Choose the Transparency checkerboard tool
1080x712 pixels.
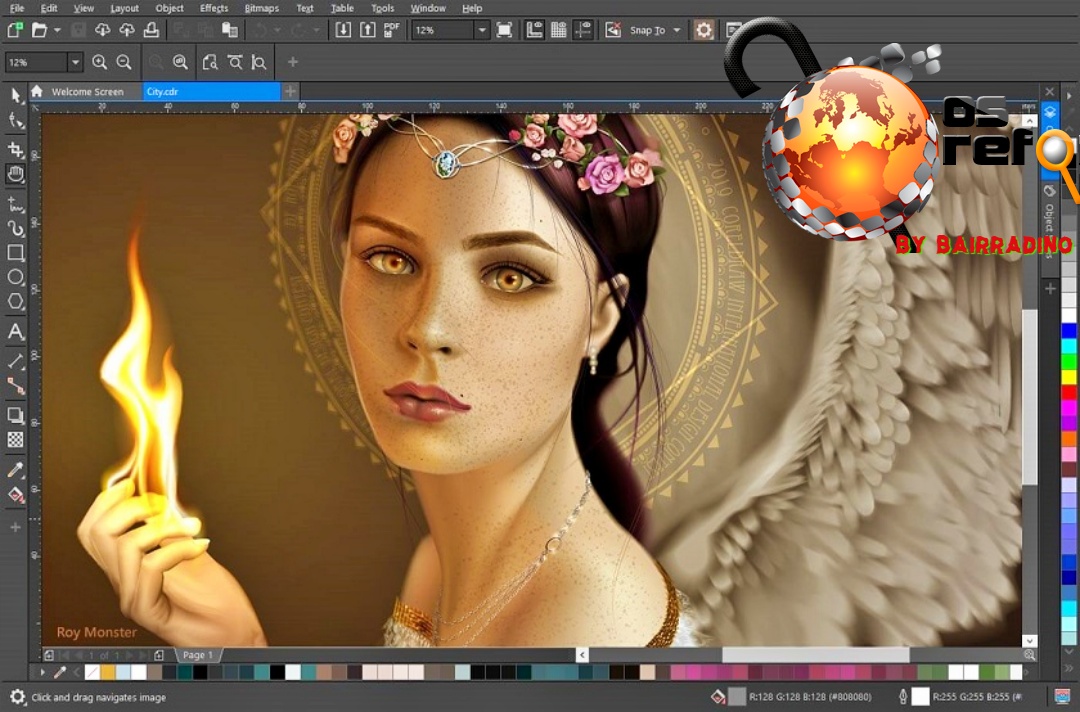[x=15, y=440]
